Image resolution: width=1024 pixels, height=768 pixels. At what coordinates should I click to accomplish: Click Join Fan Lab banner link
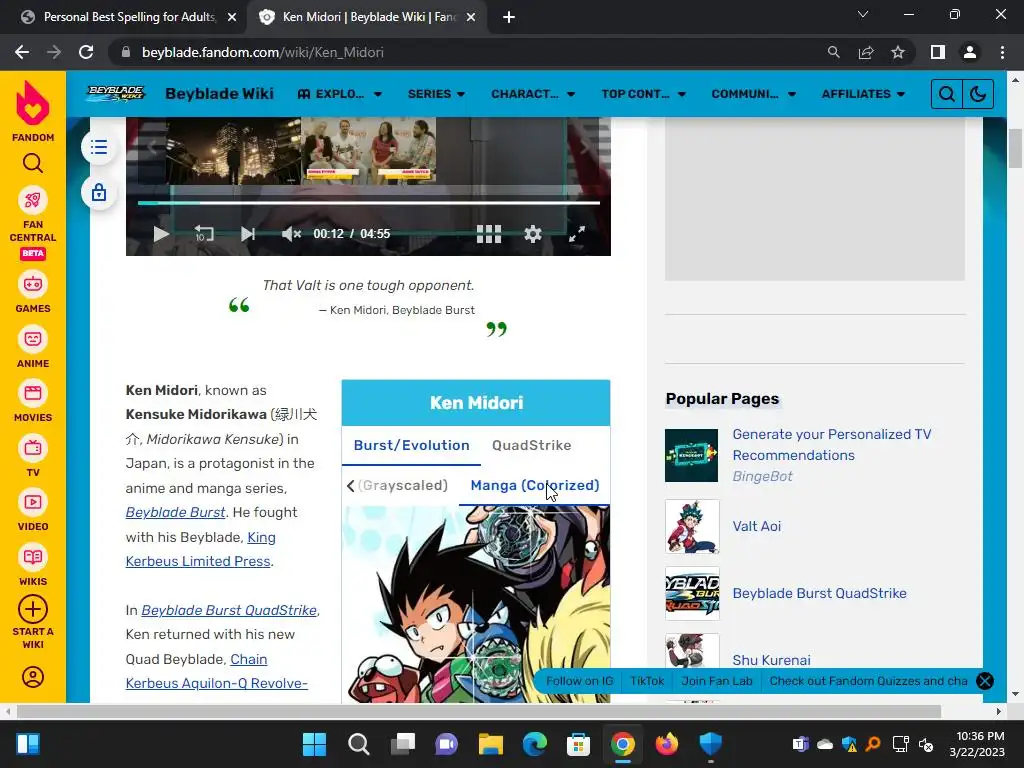click(x=716, y=681)
